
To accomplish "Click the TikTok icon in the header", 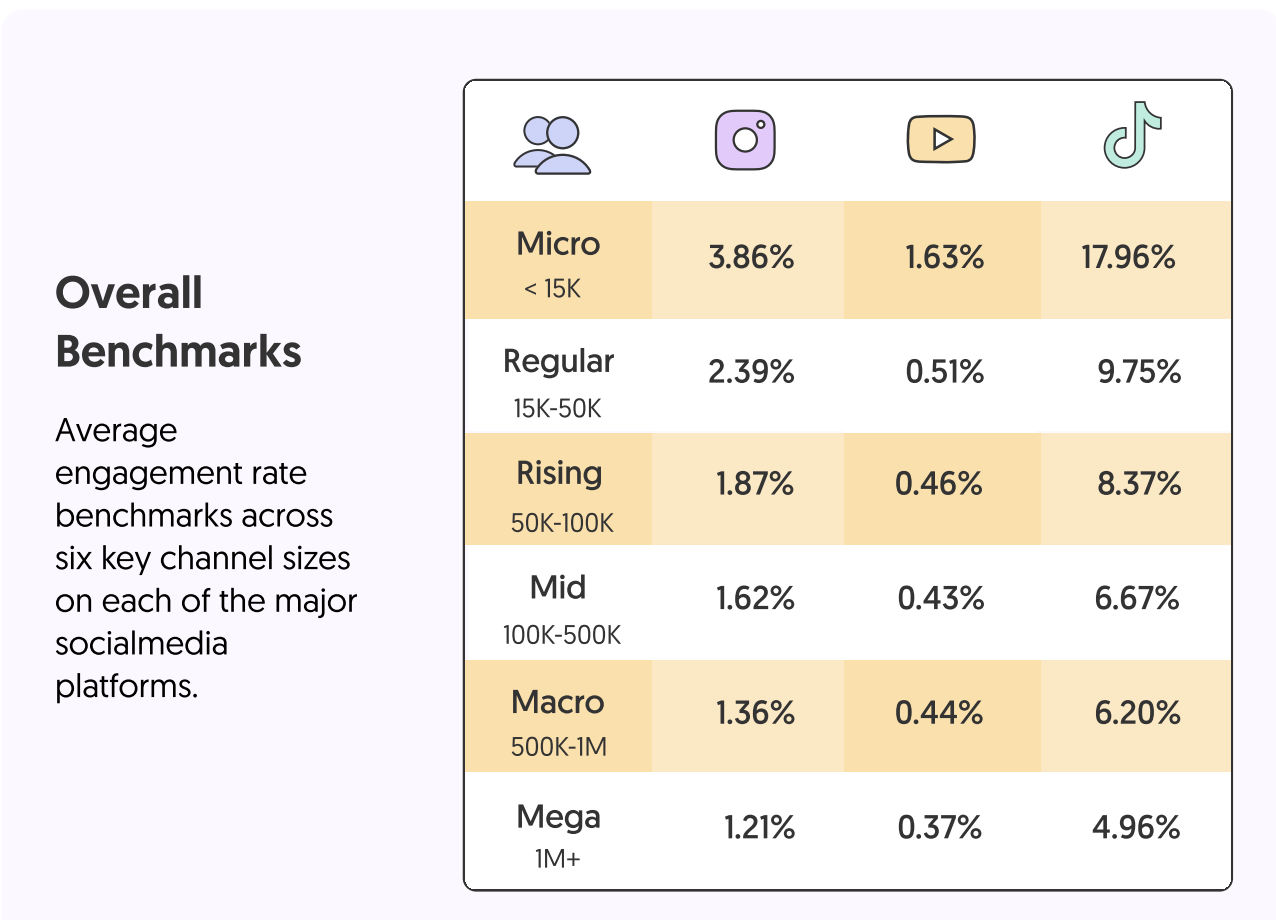I will [1133, 135].
